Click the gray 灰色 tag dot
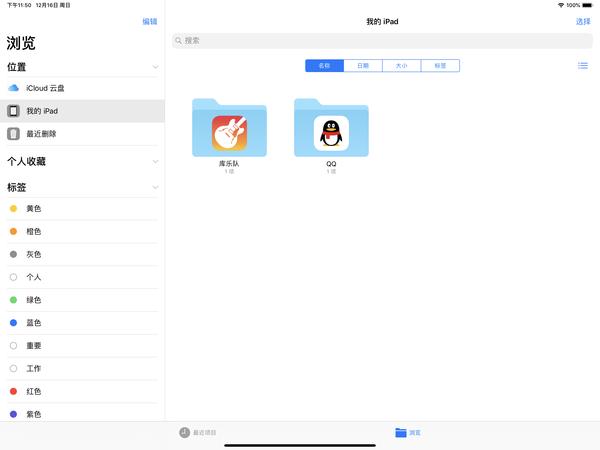Viewport: 600px width, 450px height. [x=13, y=254]
